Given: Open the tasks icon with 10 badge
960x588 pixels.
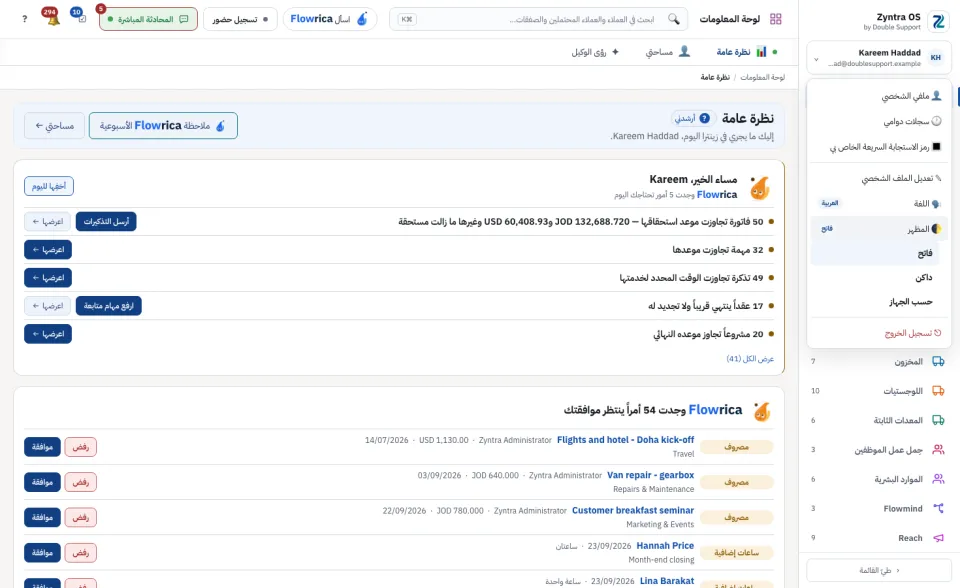Looking at the screenshot, I should (79, 16).
